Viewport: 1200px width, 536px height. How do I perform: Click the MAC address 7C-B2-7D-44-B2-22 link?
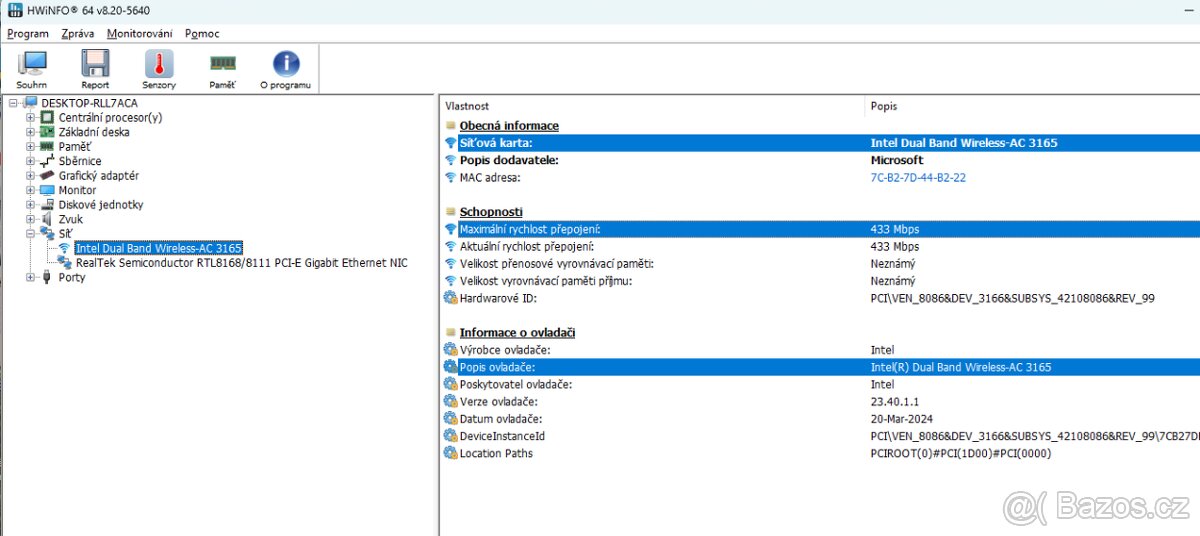[x=918, y=177]
